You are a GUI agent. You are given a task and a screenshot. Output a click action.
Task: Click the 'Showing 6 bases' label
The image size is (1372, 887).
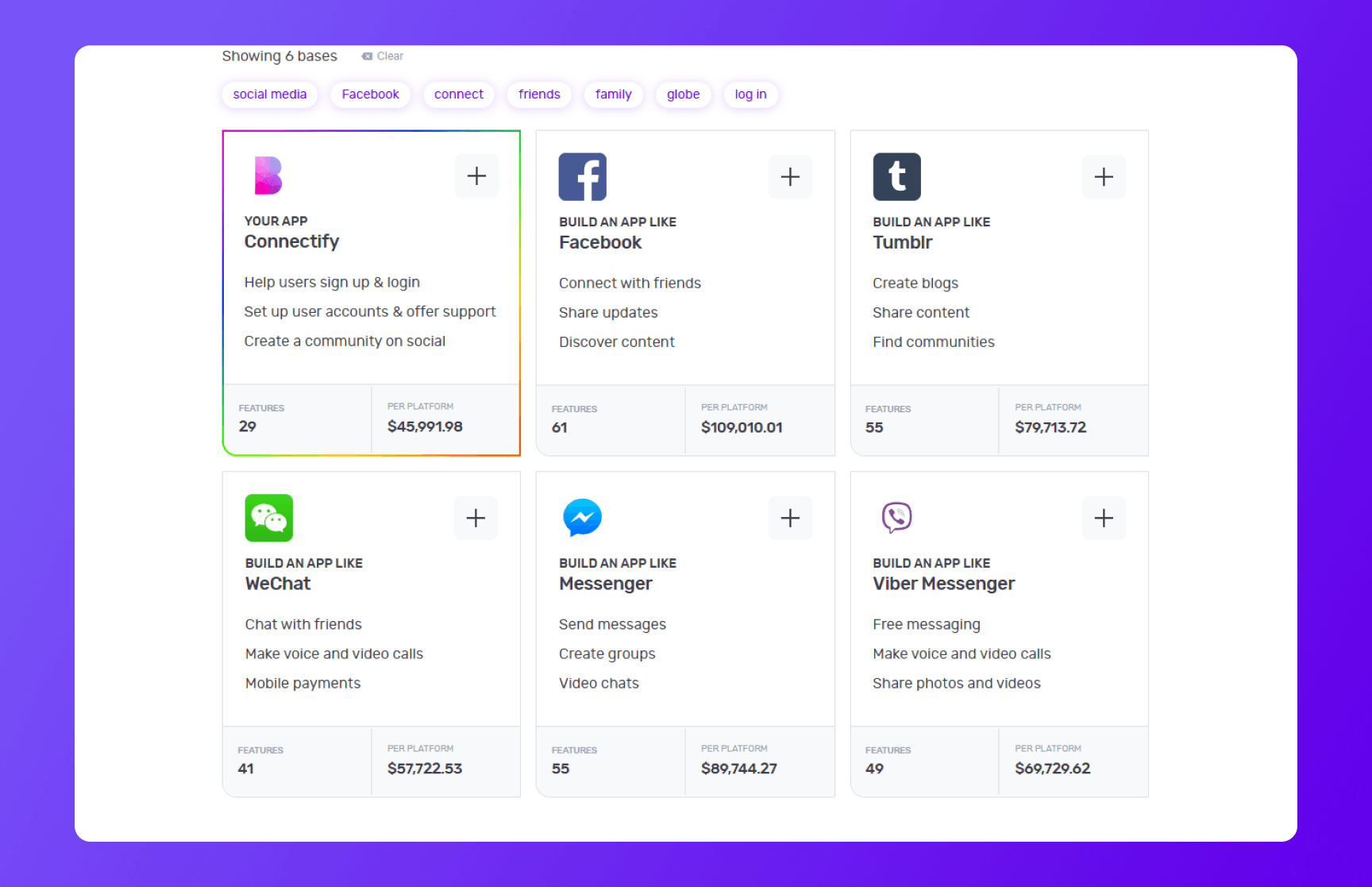(x=279, y=56)
